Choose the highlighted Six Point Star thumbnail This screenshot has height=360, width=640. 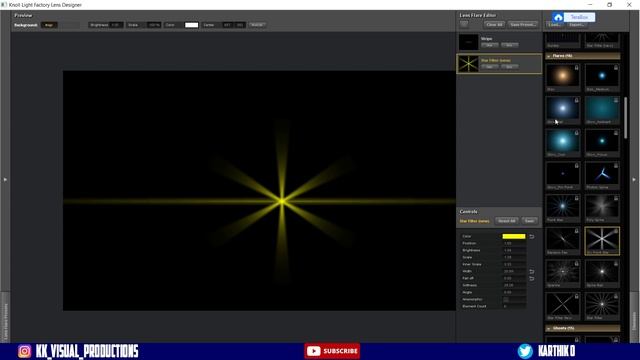602,240
